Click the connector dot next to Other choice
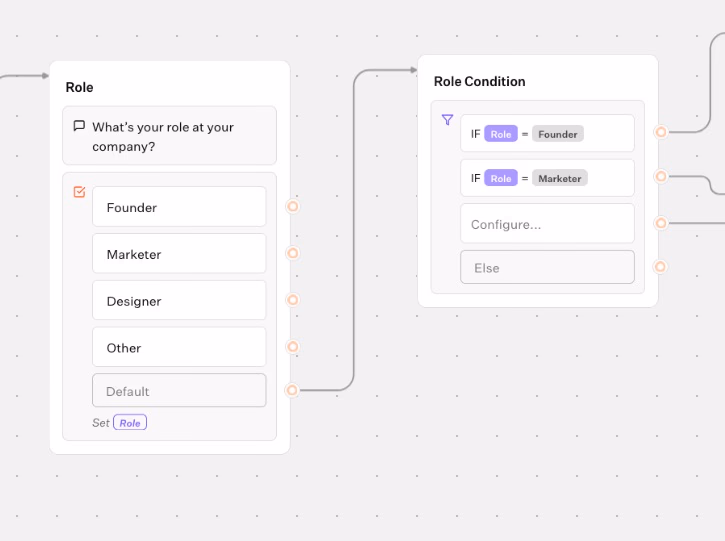 [293, 347]
